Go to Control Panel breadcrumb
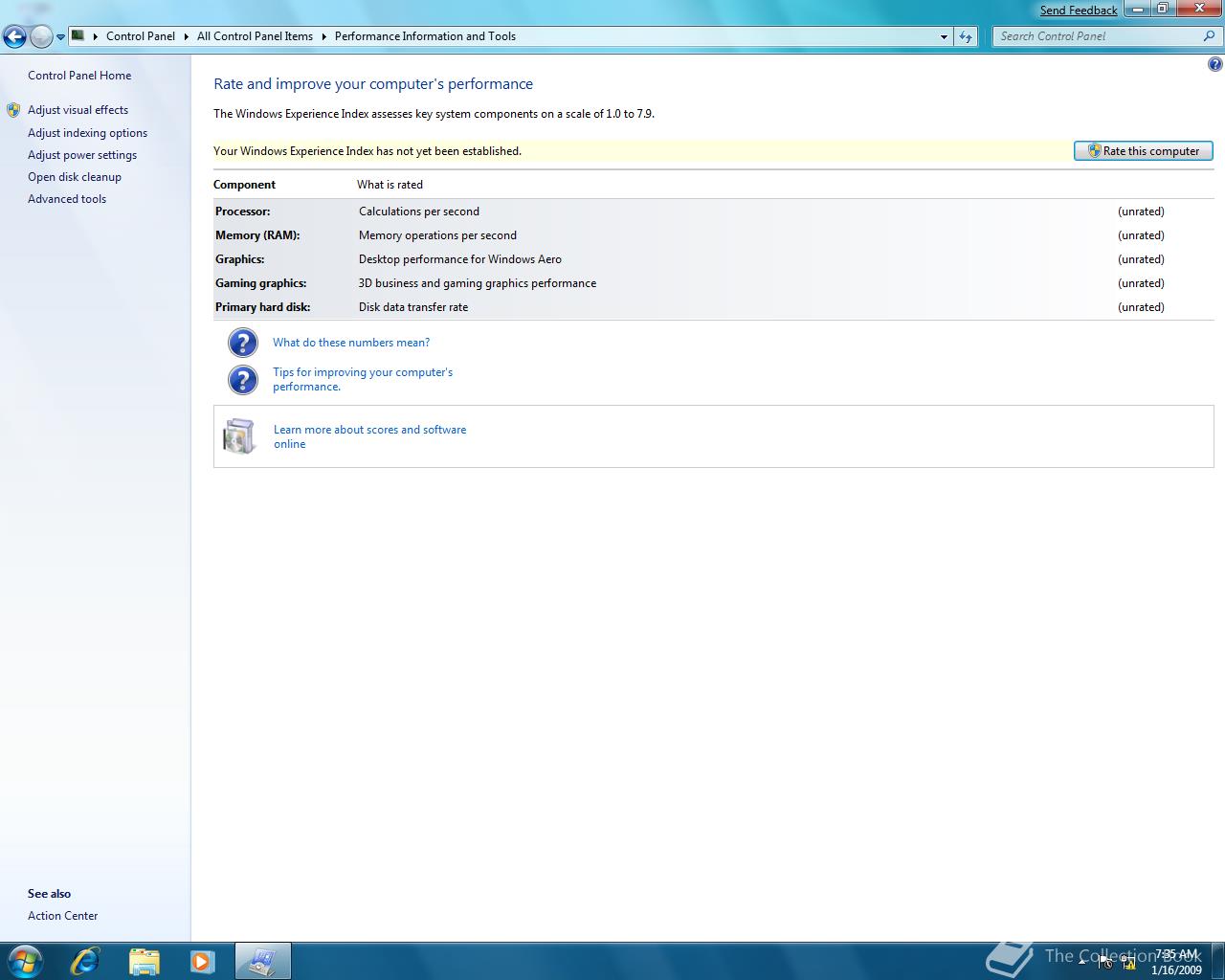1225x980 pixels. (141, 36)
